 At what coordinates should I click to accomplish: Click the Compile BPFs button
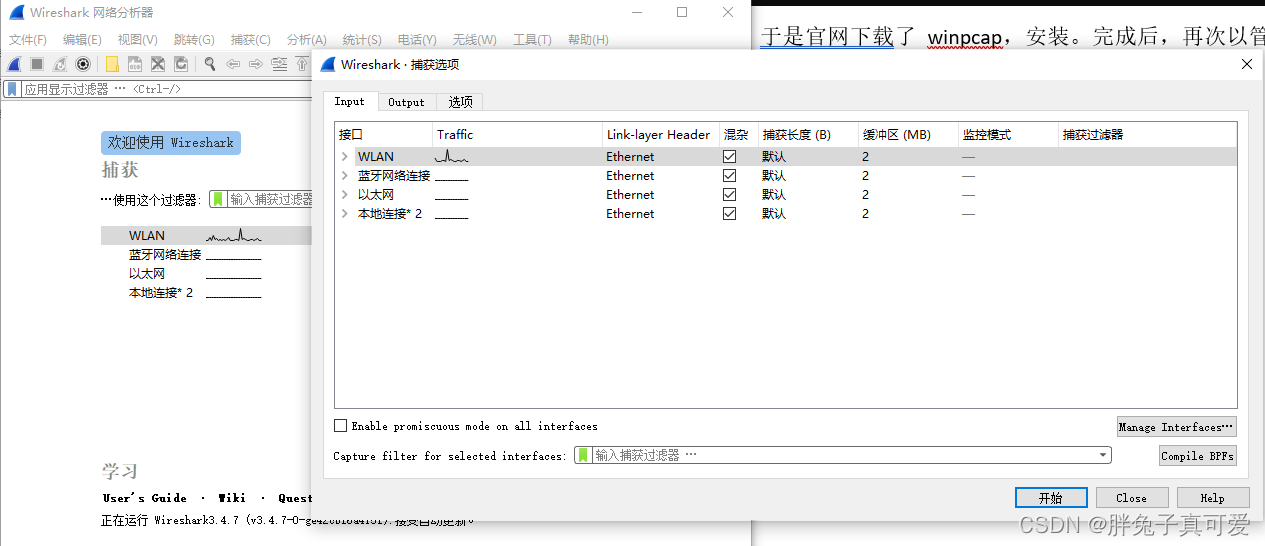(x=1197, y=456)
